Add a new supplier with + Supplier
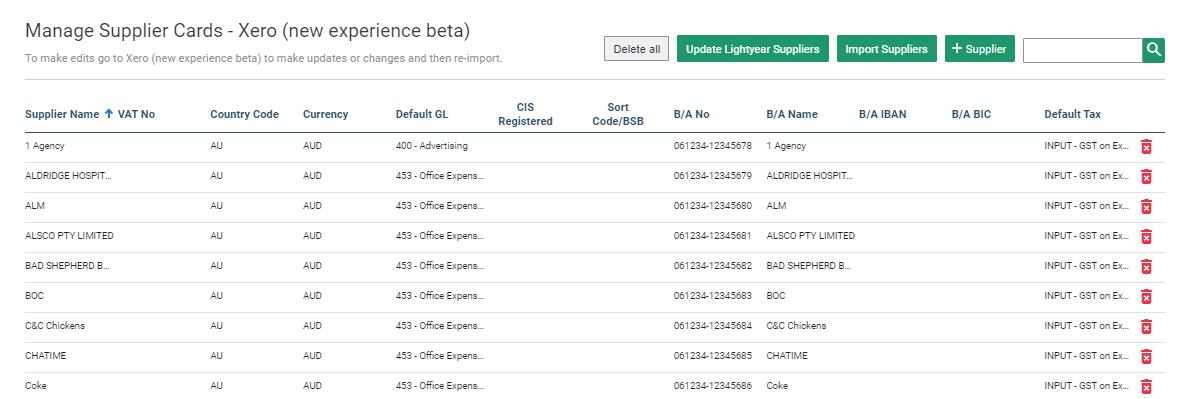 pyautogui.click(x=979, y=49)
